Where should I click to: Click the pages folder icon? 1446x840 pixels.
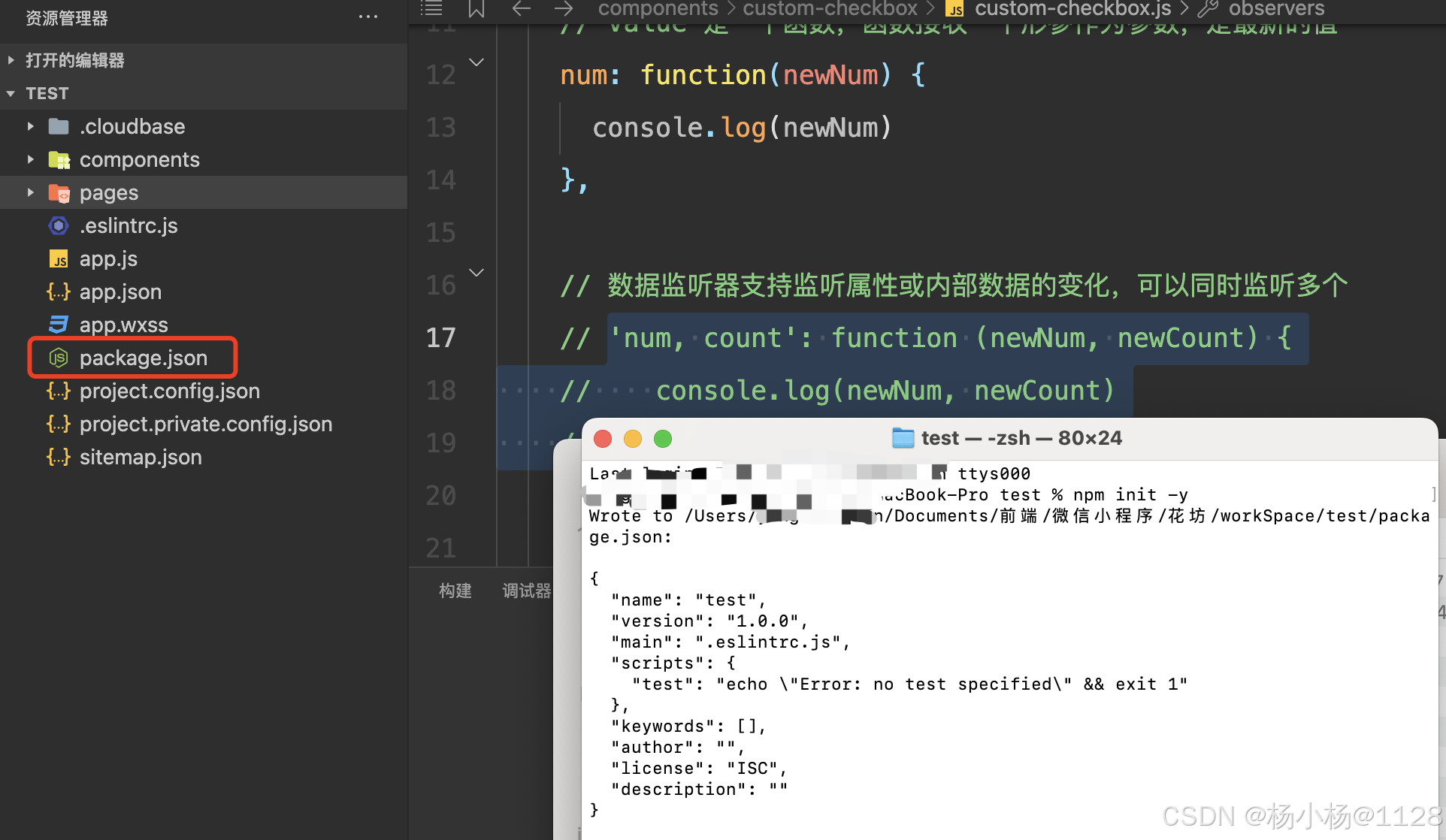(59, 193)
